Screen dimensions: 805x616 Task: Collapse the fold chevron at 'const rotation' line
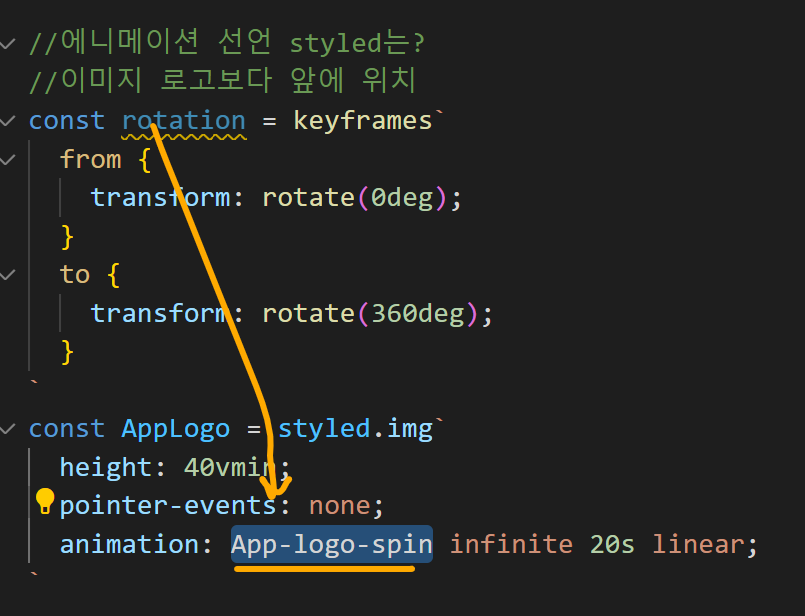coord(7,121)
